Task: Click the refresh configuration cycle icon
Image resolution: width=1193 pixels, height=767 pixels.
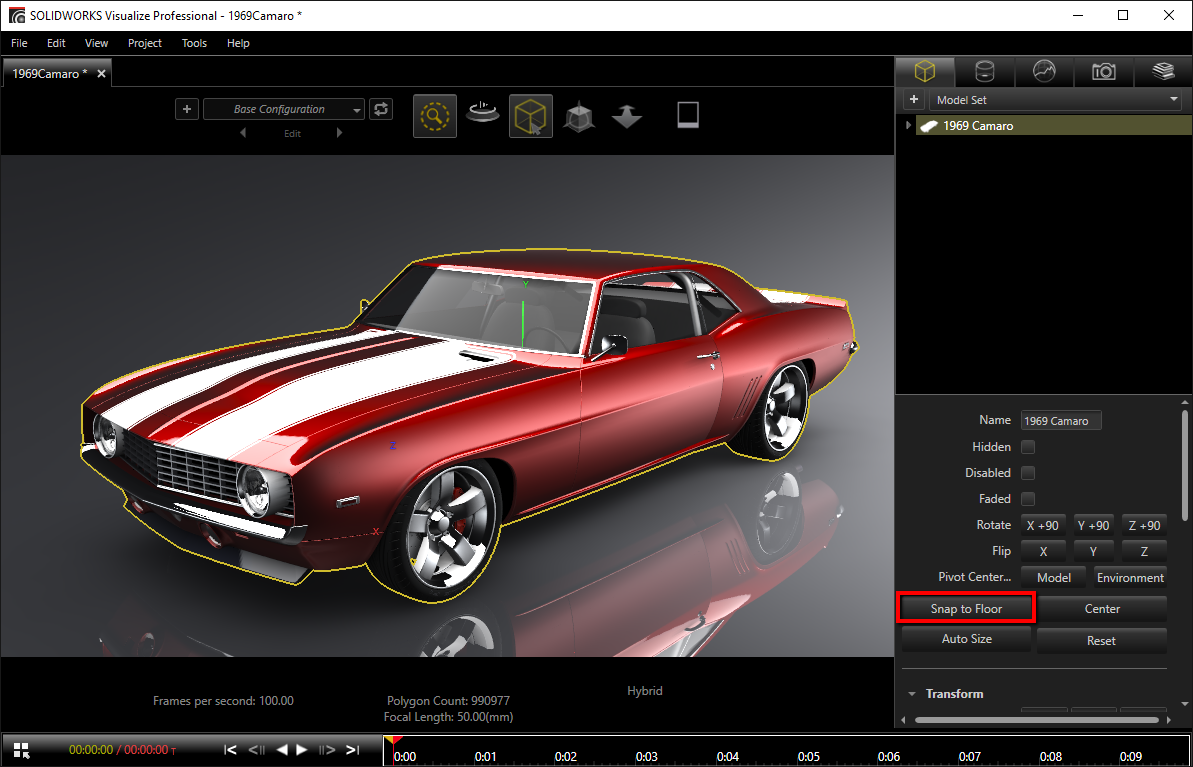Action: [x=380, y=109]
